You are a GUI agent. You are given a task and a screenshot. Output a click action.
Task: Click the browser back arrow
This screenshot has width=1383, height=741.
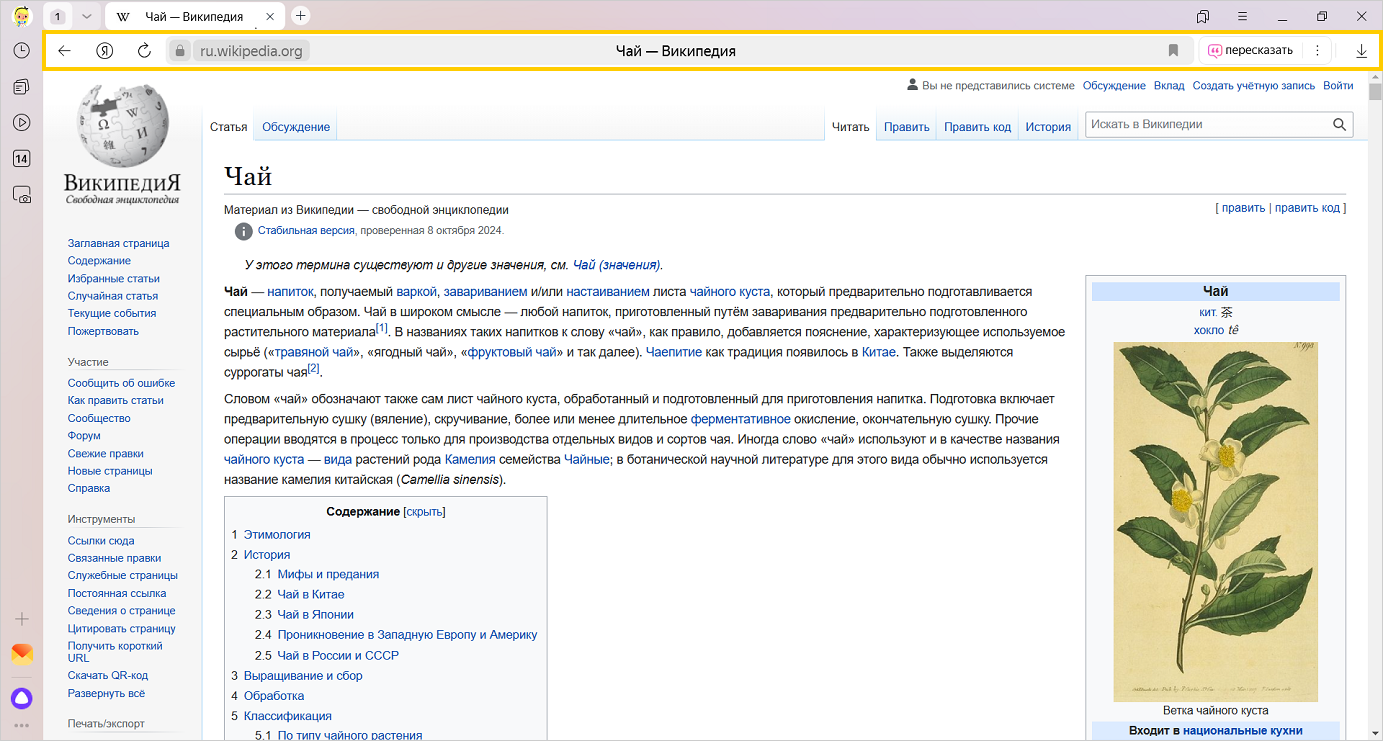pyautogui.click(x=64, y=50)
